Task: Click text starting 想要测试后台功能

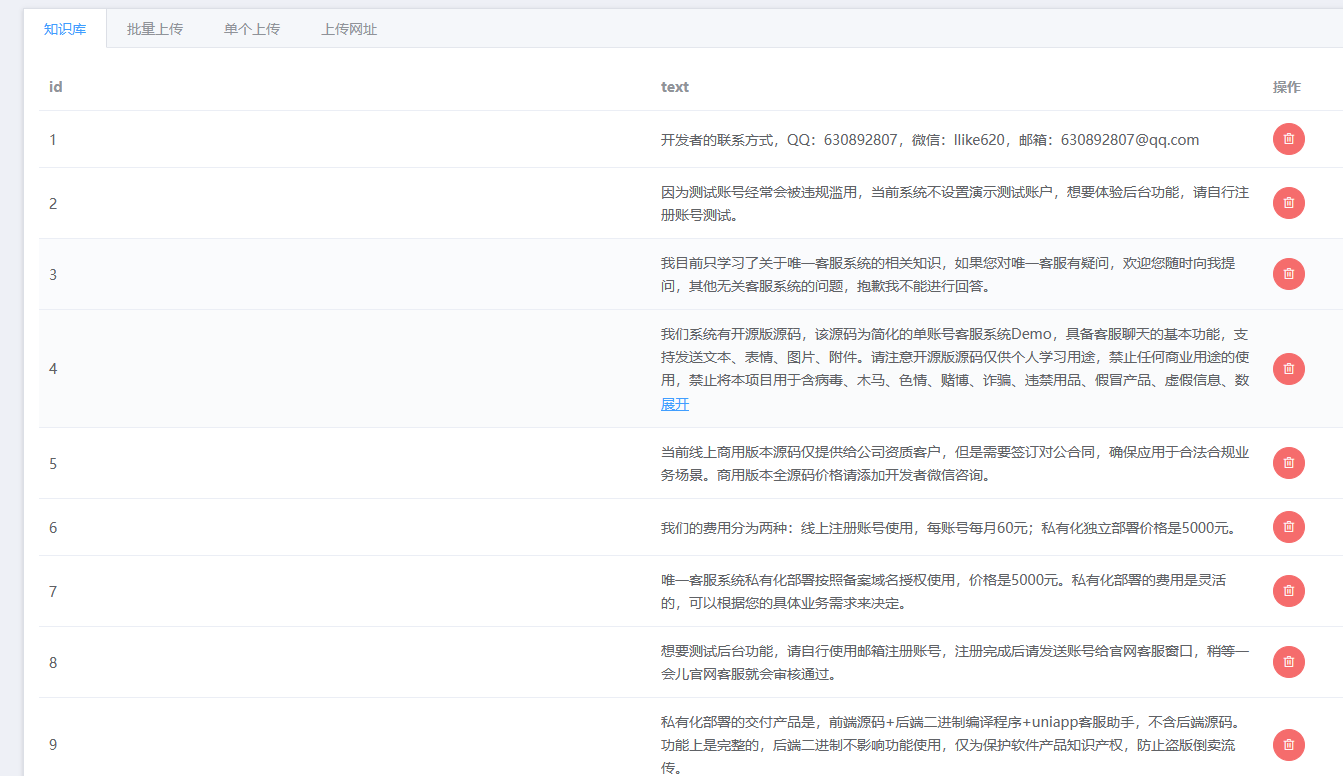Action: click(955, 662)
